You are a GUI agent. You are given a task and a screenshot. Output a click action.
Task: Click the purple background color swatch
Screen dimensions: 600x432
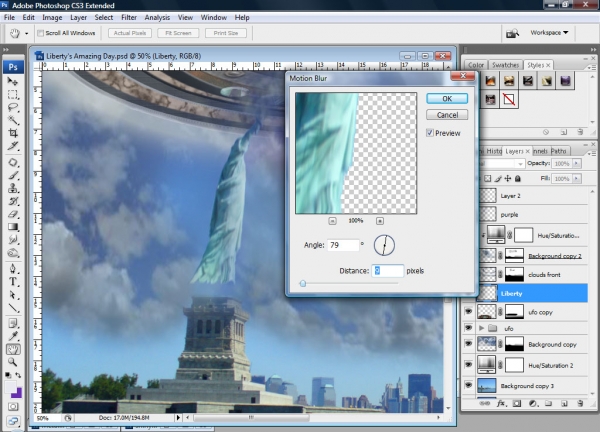17,392
